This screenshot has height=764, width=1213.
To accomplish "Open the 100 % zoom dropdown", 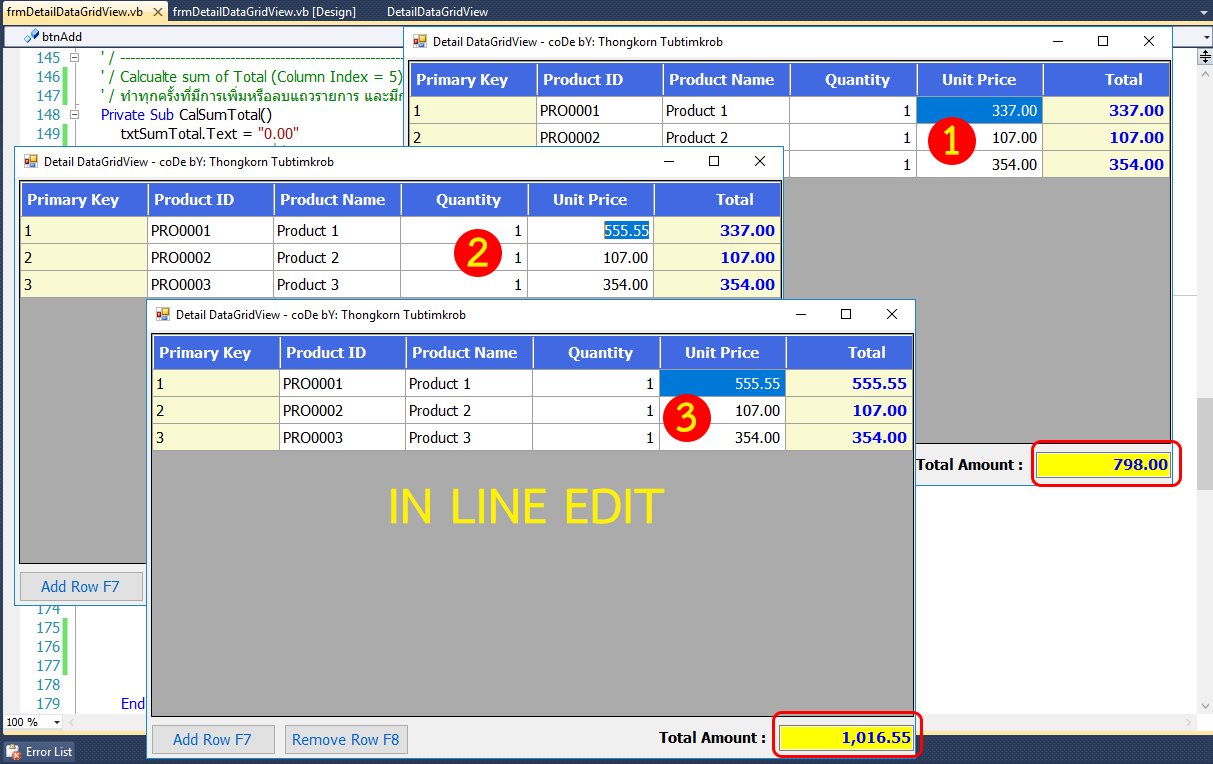I will (x=57, y=722).
